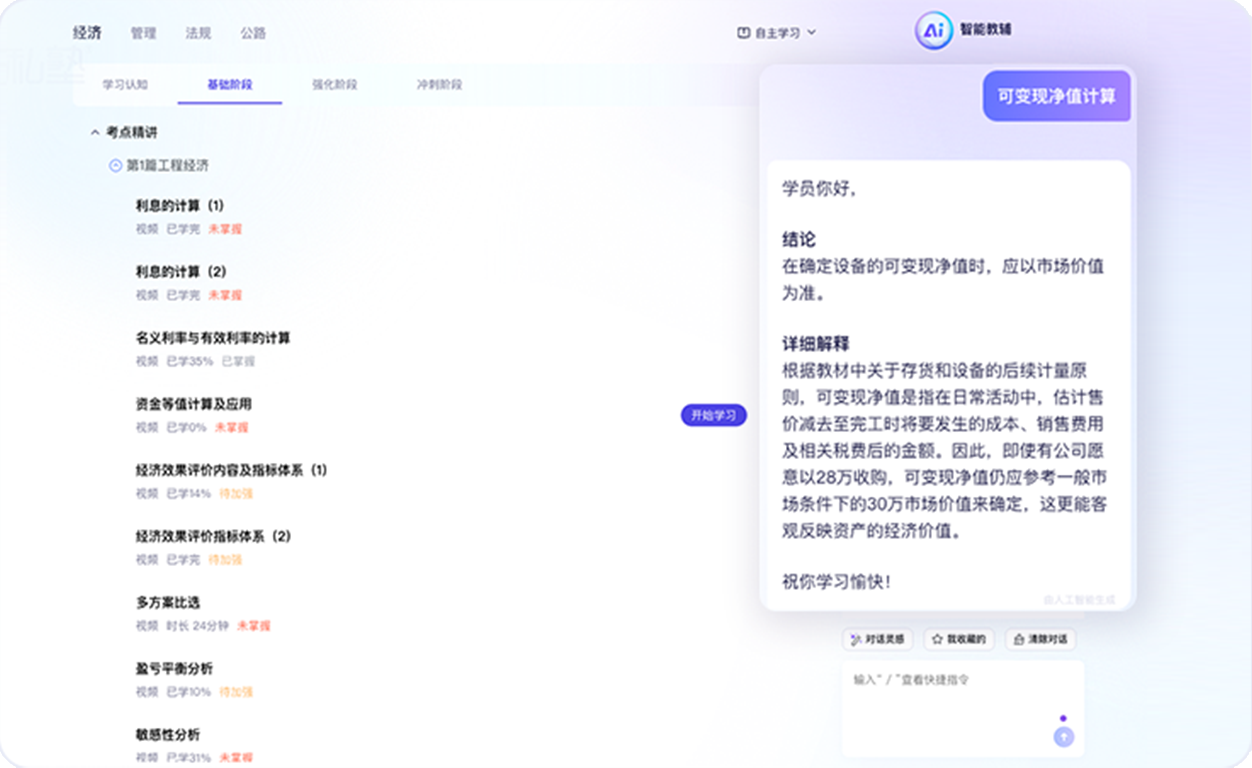Click the broom icon for 清除对话
The height and width of the screenshot is (768, 1252).
(x=1017, y=639)
